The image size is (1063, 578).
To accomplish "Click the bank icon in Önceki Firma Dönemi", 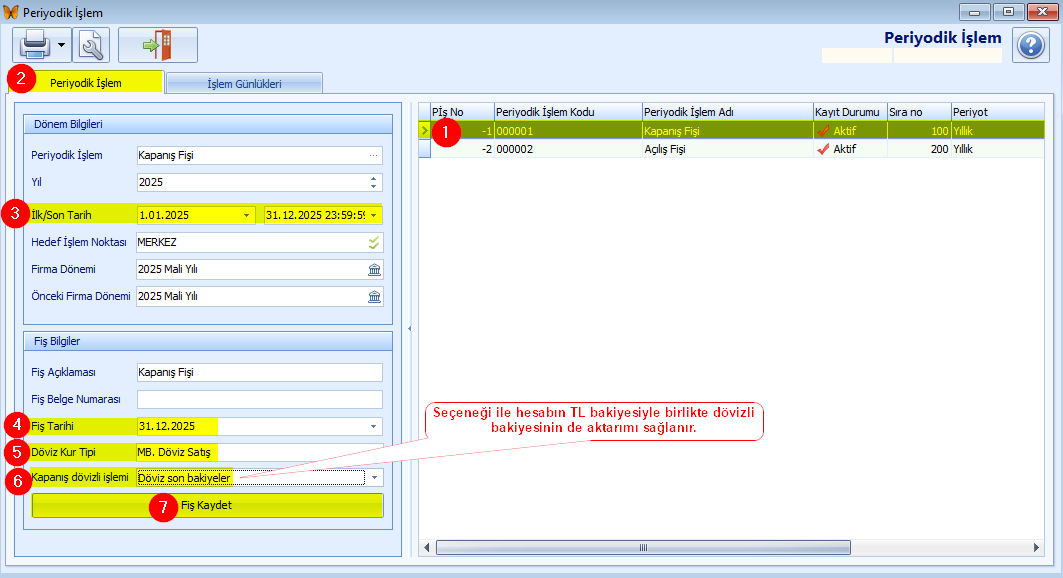I will tap(374, 297).
